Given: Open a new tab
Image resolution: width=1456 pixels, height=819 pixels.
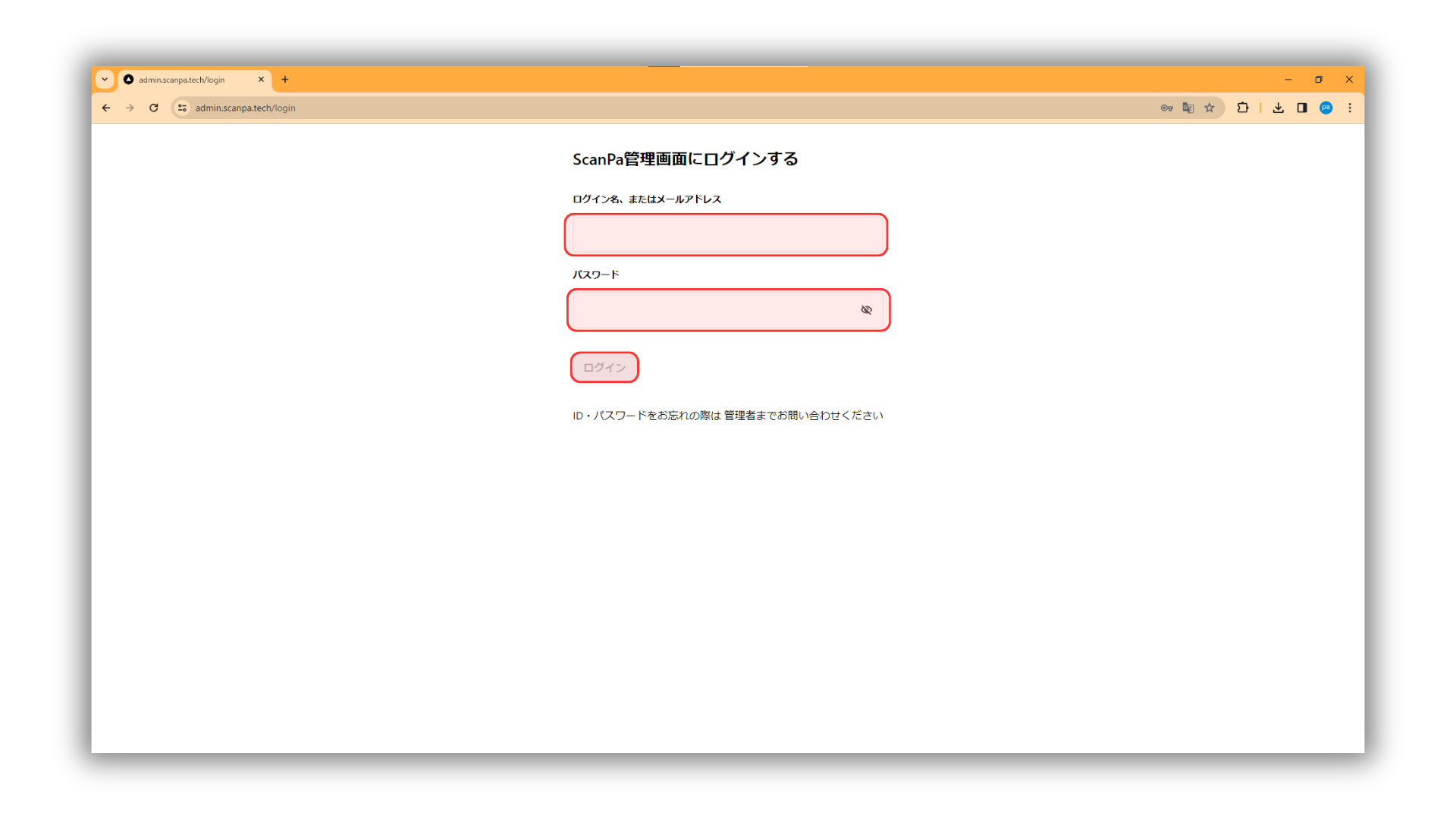Looking at the screenshot, I should coord(285,80).
